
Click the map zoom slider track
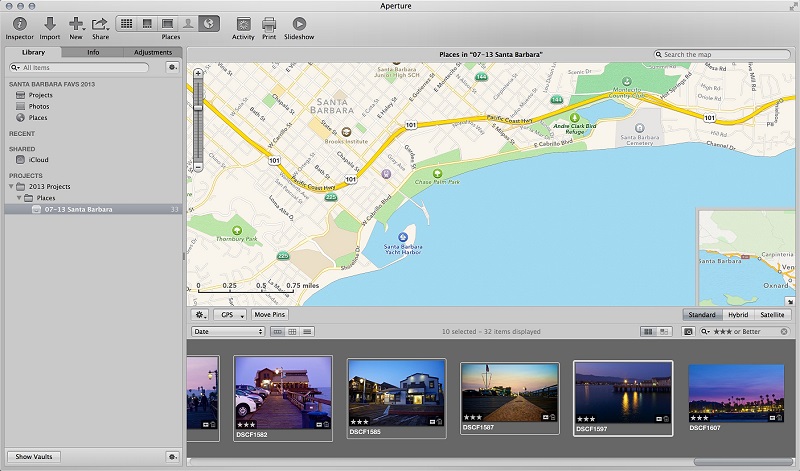click(x=198, y=120)
